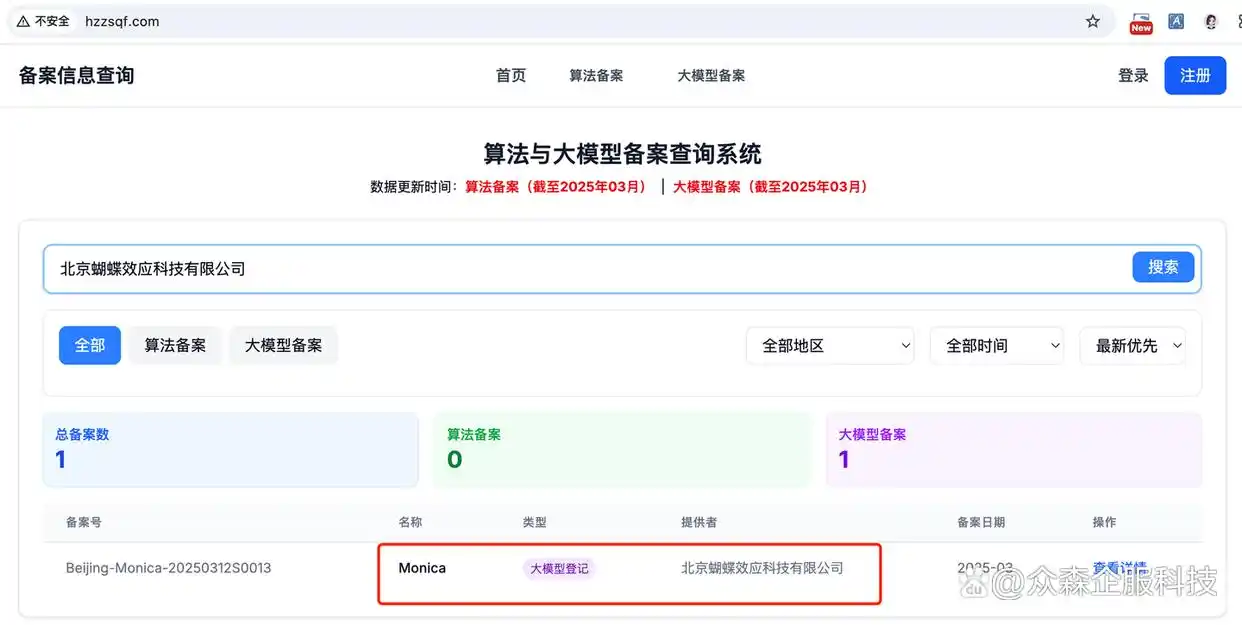Switch to the 全部 filter tab
Image resolution: width=1242 pixels, height=625 pixels.
point(89,345)
